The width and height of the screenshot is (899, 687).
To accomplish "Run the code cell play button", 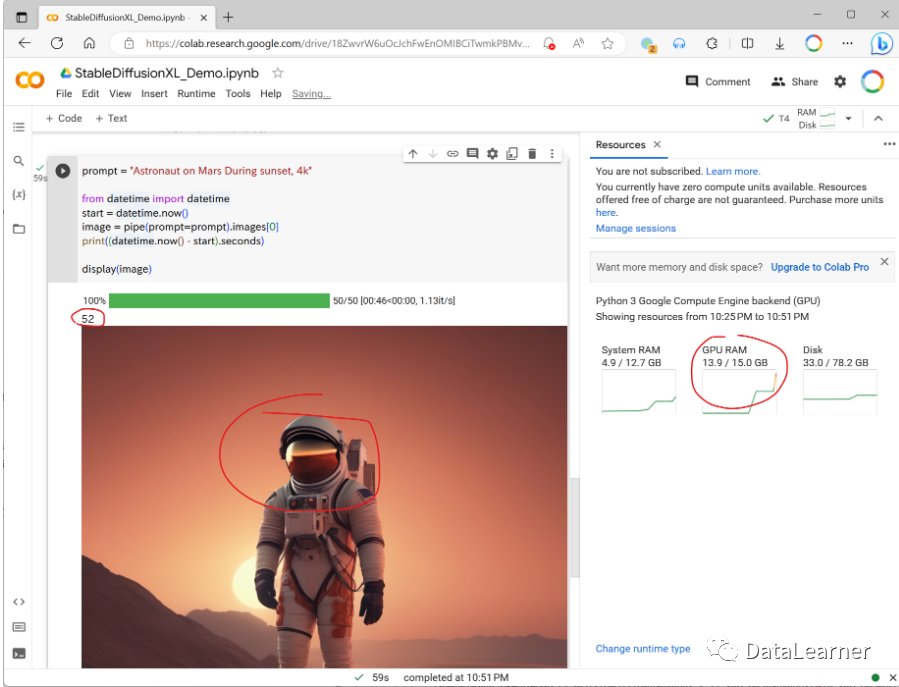I will [62, 170].
